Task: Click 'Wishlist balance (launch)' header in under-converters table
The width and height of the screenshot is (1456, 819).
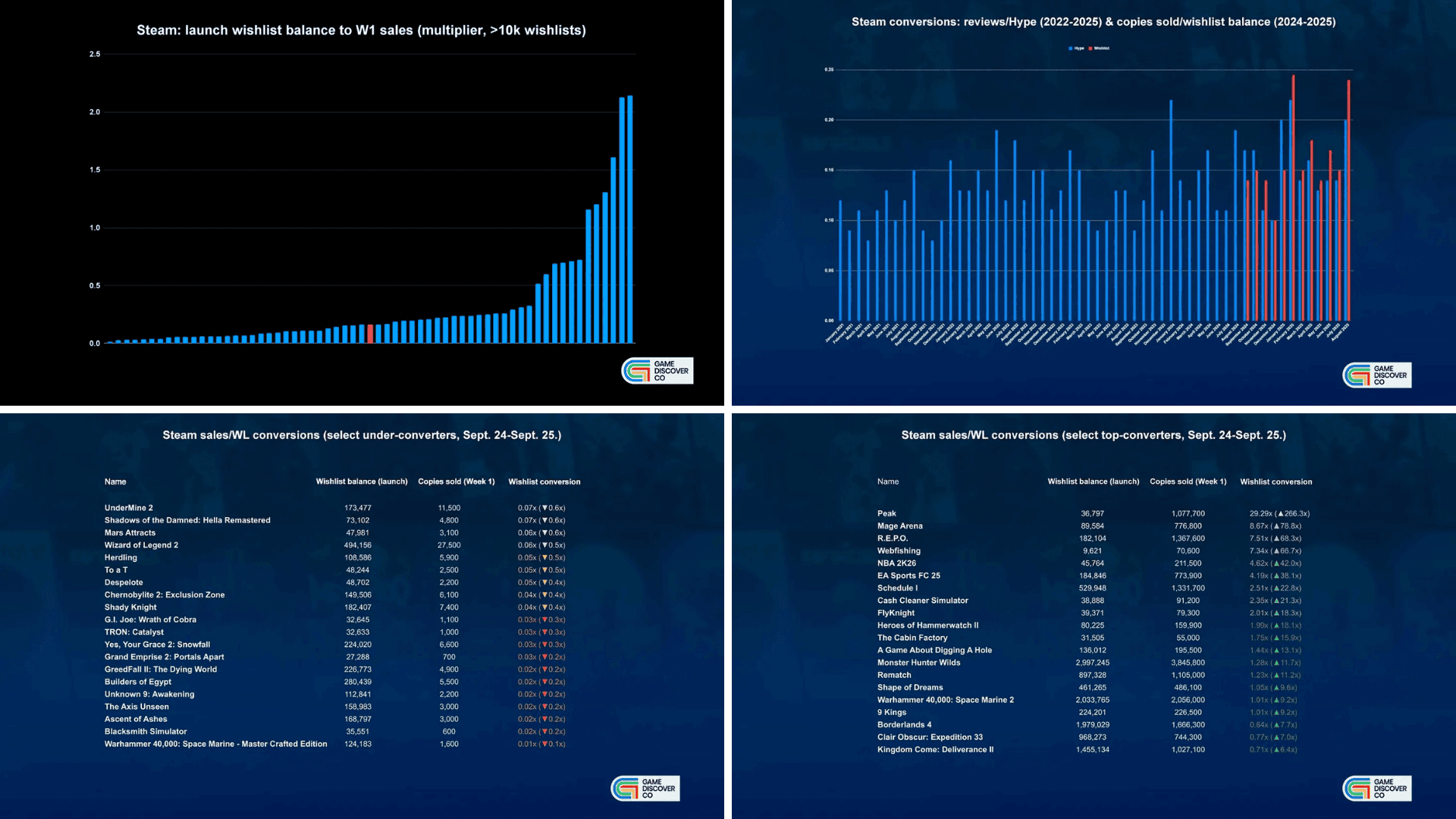Action: click(362, 482)
